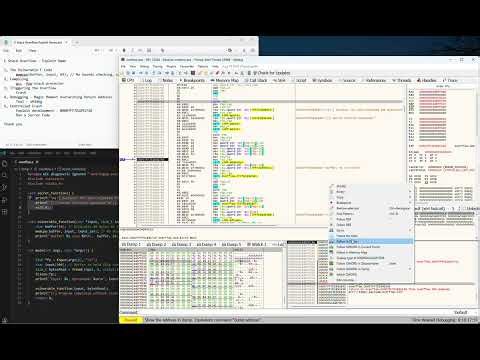Switch to the Breakpoints tab
This screenshot has height=360, width=480.
[x=192, y=80]
